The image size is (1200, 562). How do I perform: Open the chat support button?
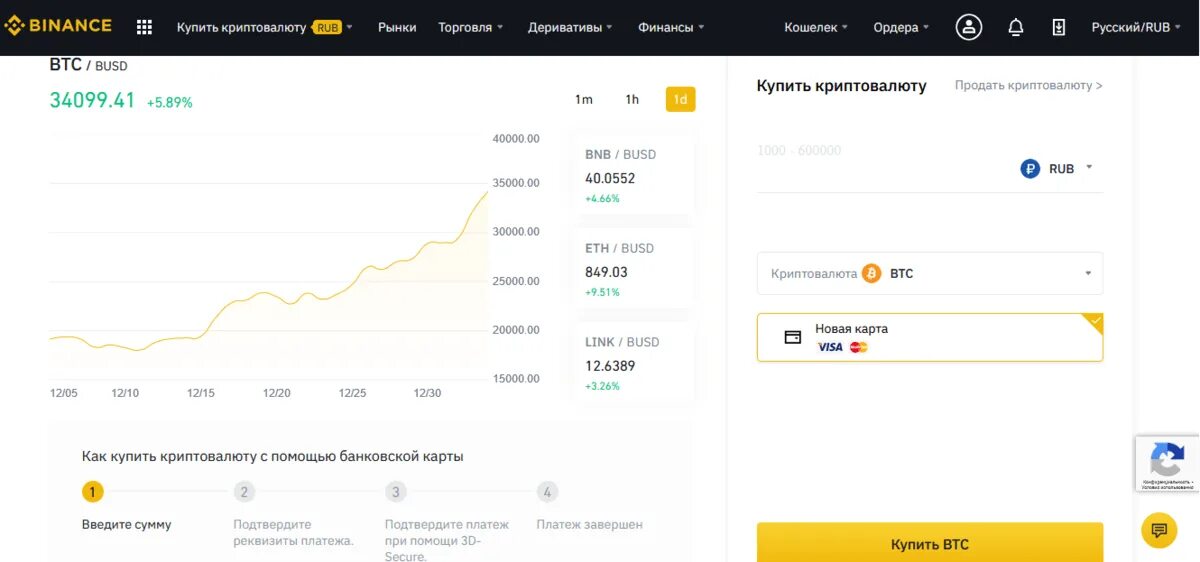(1159, 529)
